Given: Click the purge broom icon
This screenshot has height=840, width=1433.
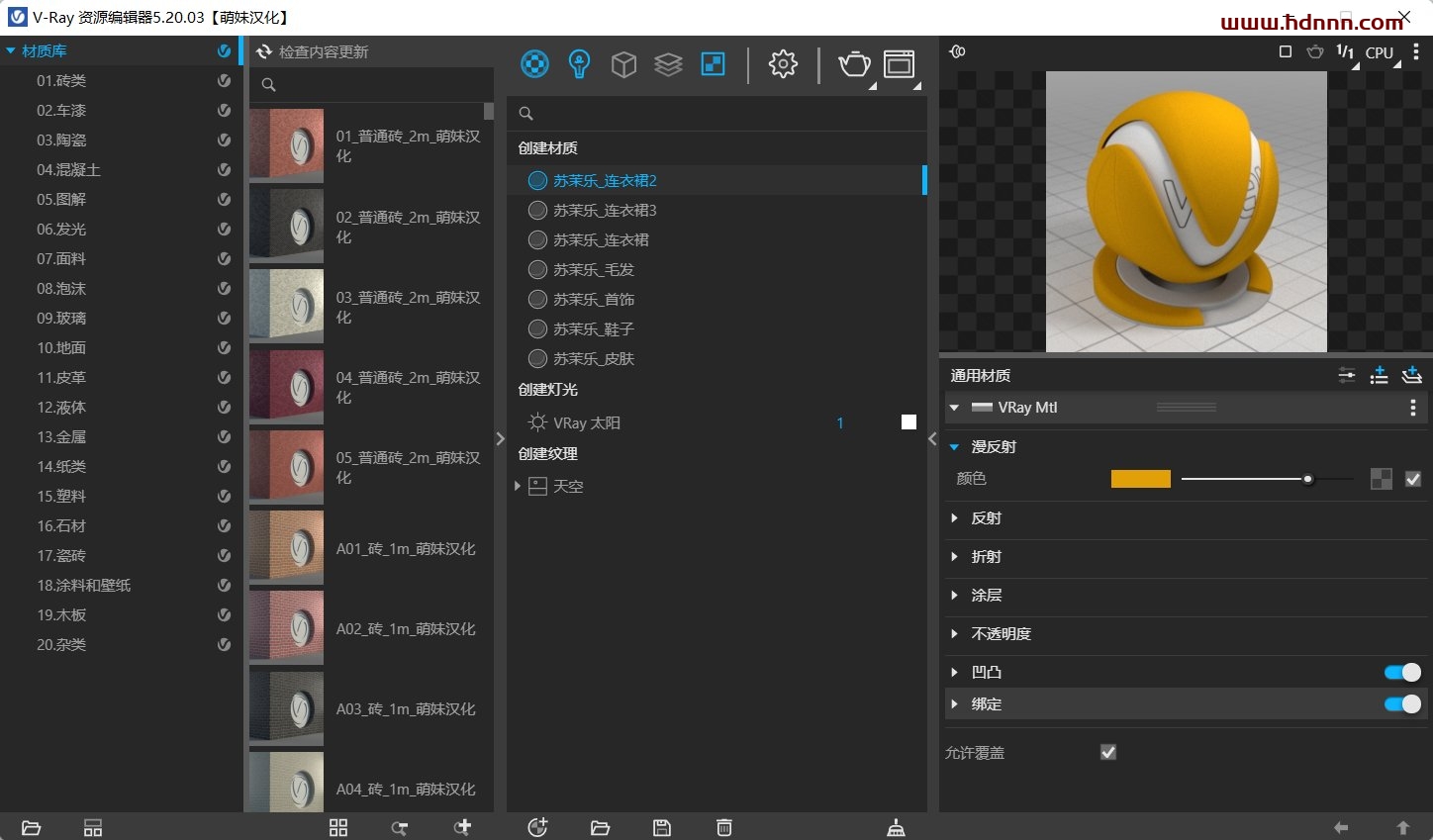Looking at the screenshot, I should point(896,828).
